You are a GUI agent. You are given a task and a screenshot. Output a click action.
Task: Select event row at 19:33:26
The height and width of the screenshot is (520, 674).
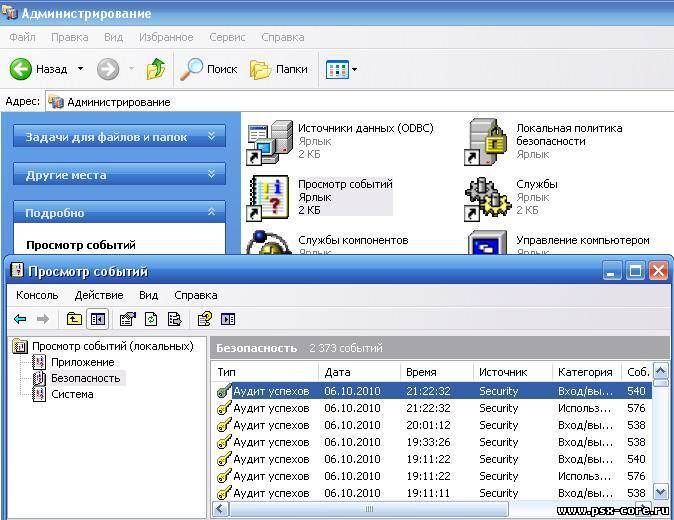pos(432,442)
